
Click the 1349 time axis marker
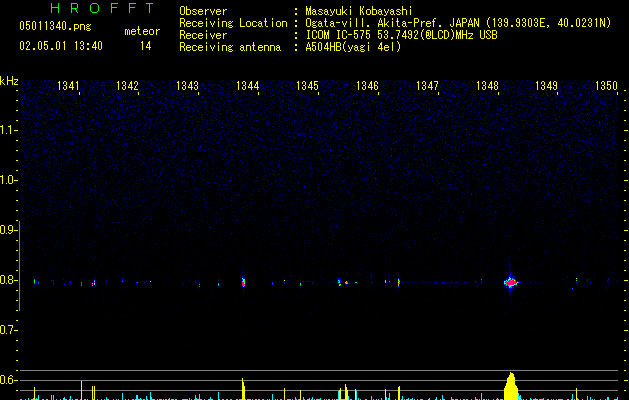546,86
